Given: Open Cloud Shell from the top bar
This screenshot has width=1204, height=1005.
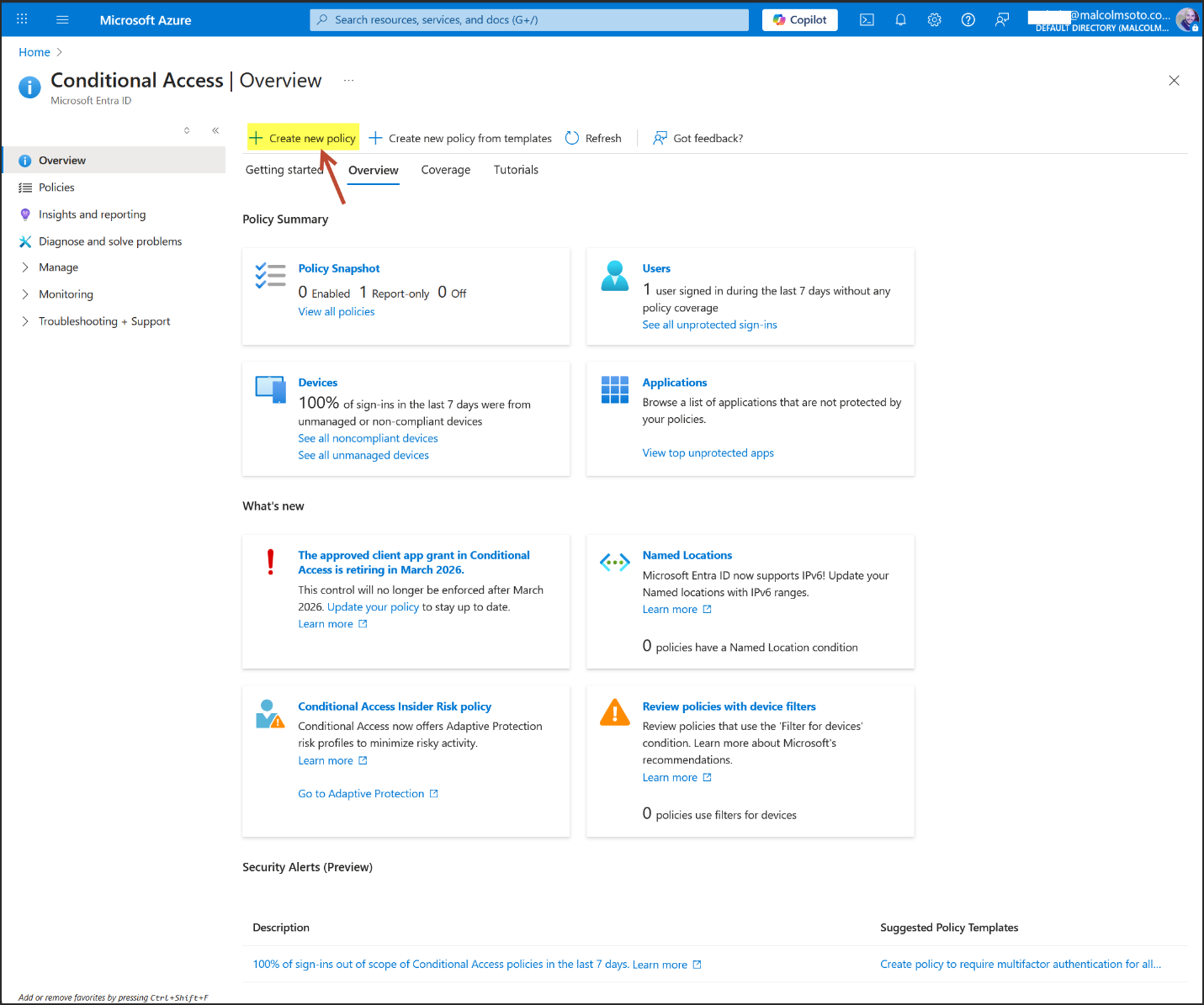Looking at the screenshot, I should [x=867, y=20].
